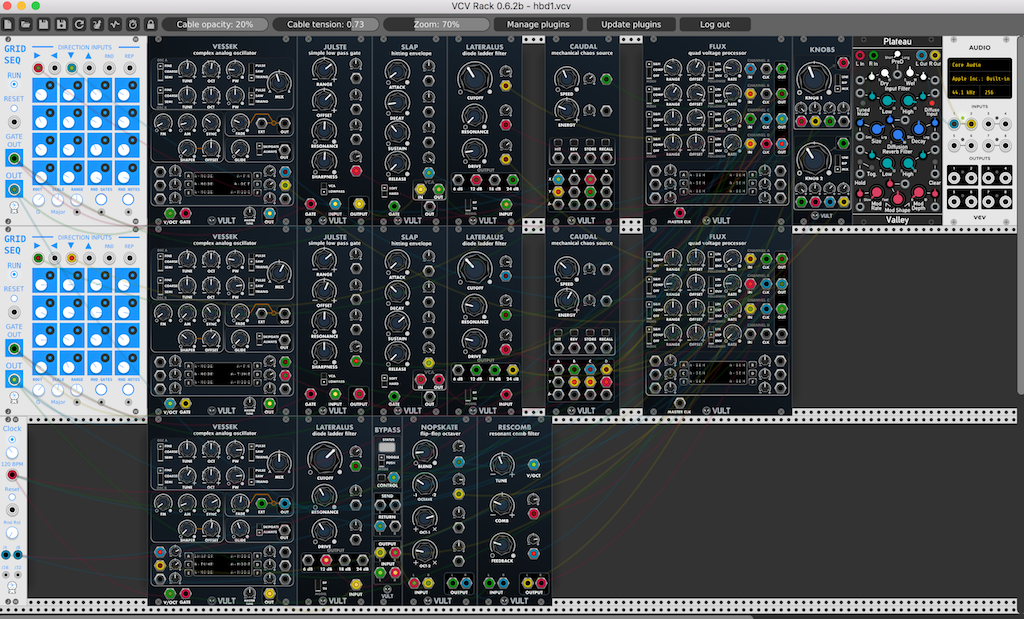Click the Zoom slider in the toolbar
Image resolution: width=1024 pixels, height=619 pixels.
point(436,25)
